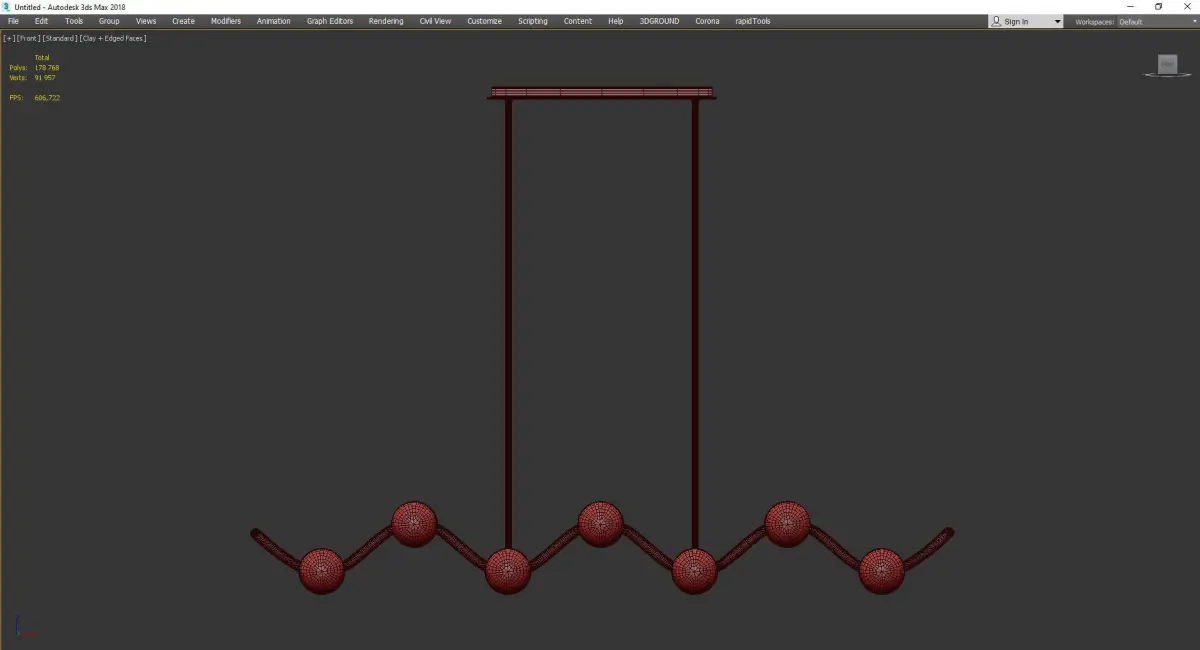The height and width of the screenshot is (650, 1200).
Task: Open the Content menu
Action: 578,21
